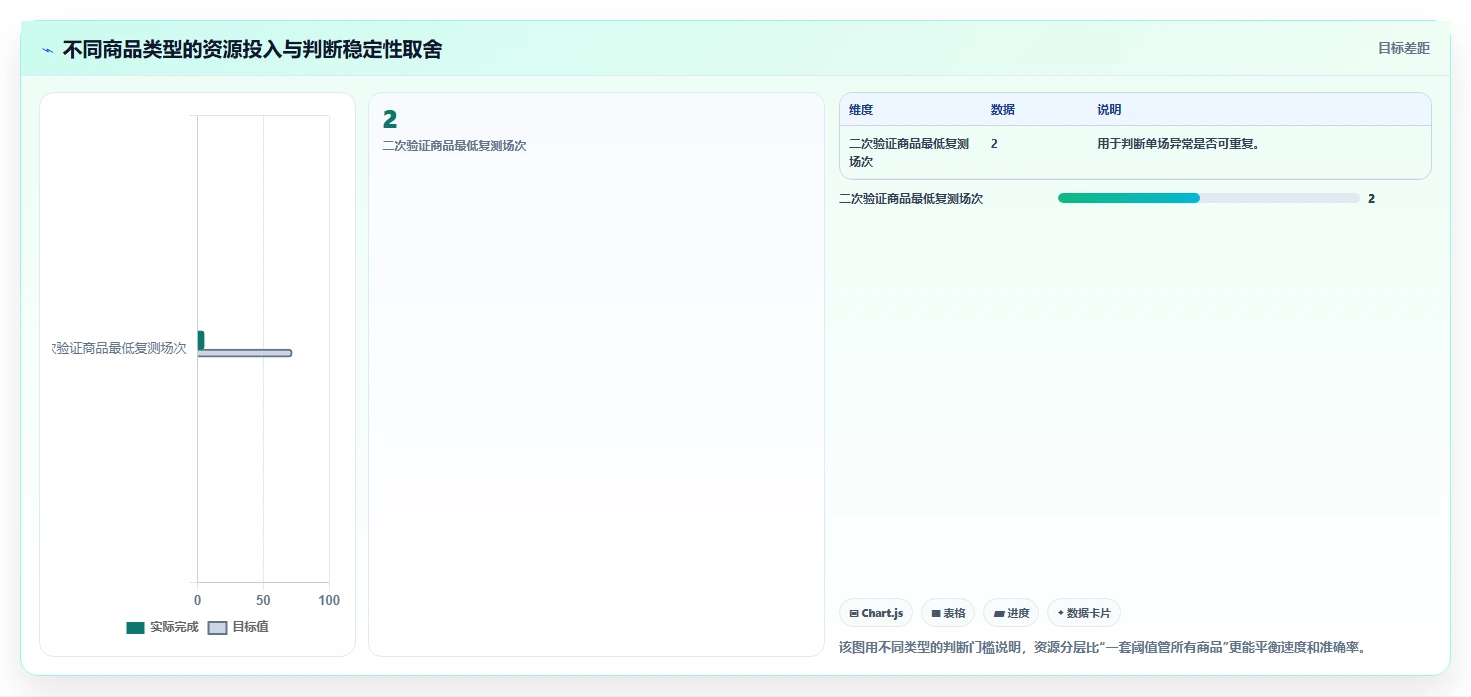This screenshot has height=697, width=1471.
Task: Click the green actual-value bar in the chart
Action: (200, 340)
